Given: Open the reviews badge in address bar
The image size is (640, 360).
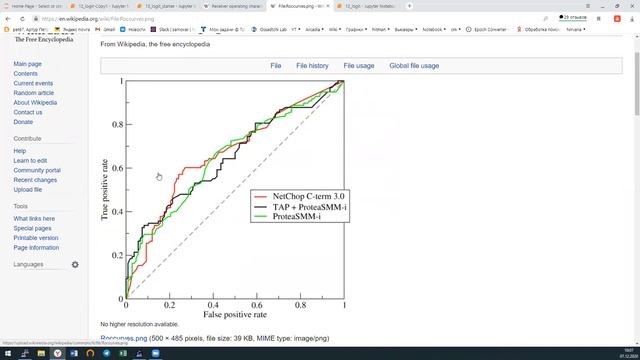Looking at the screenshot, I should point(573,18).
